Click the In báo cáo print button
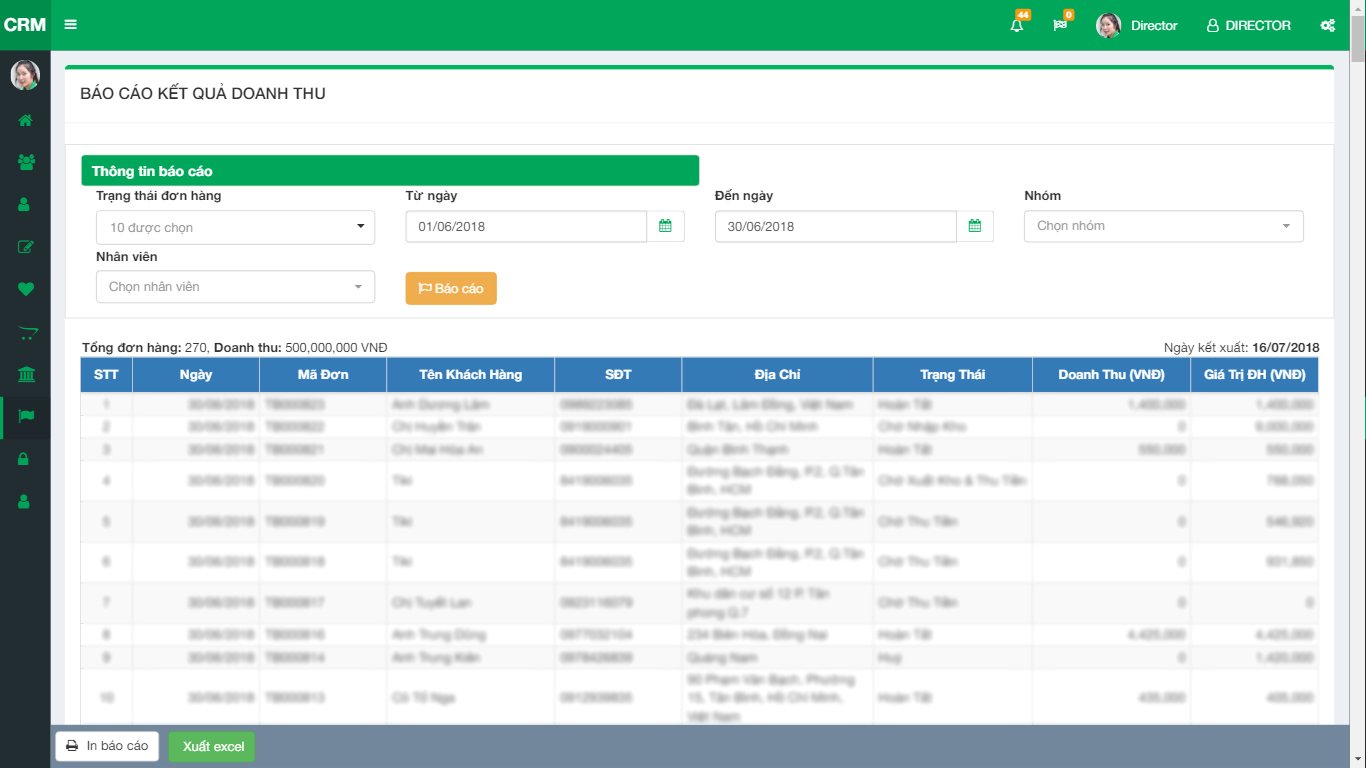 click(107, 746)
